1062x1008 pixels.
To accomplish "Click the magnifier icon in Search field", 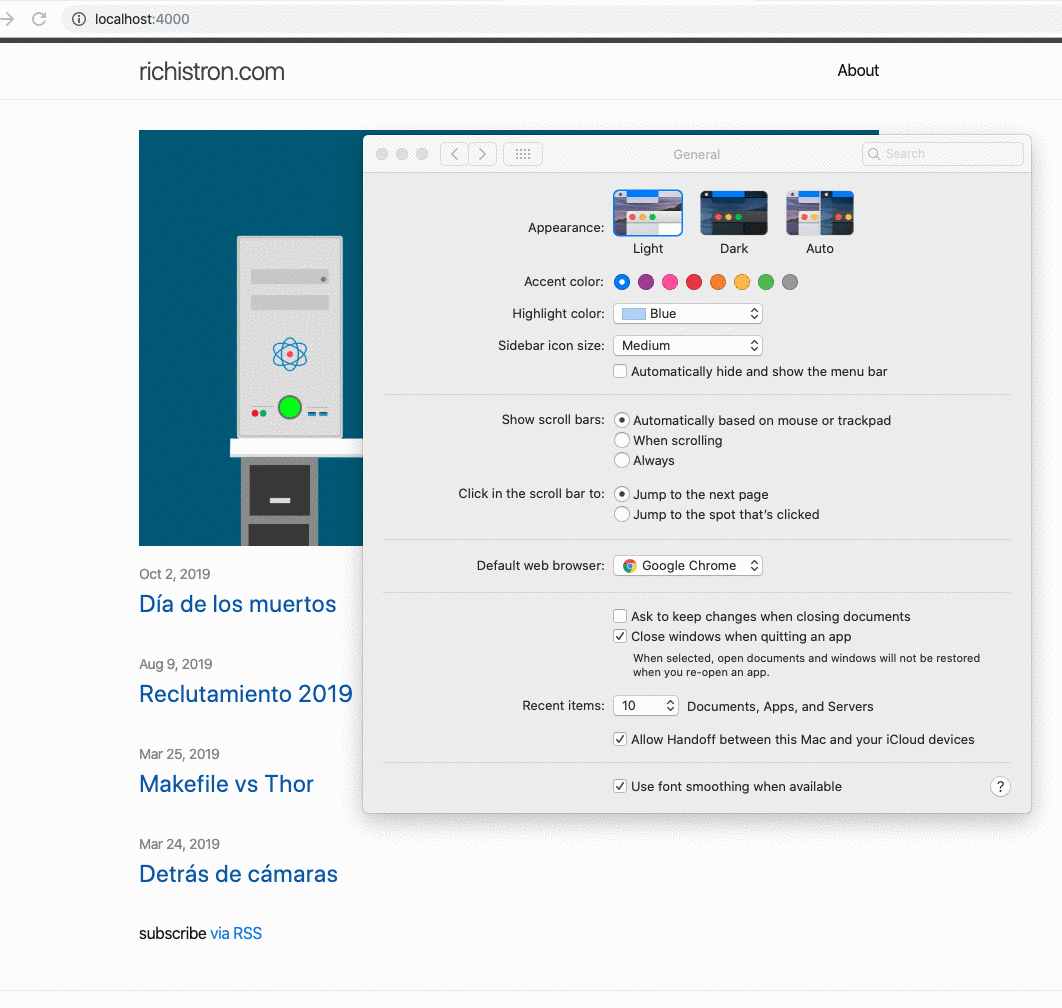I will (x=874, y=154).
